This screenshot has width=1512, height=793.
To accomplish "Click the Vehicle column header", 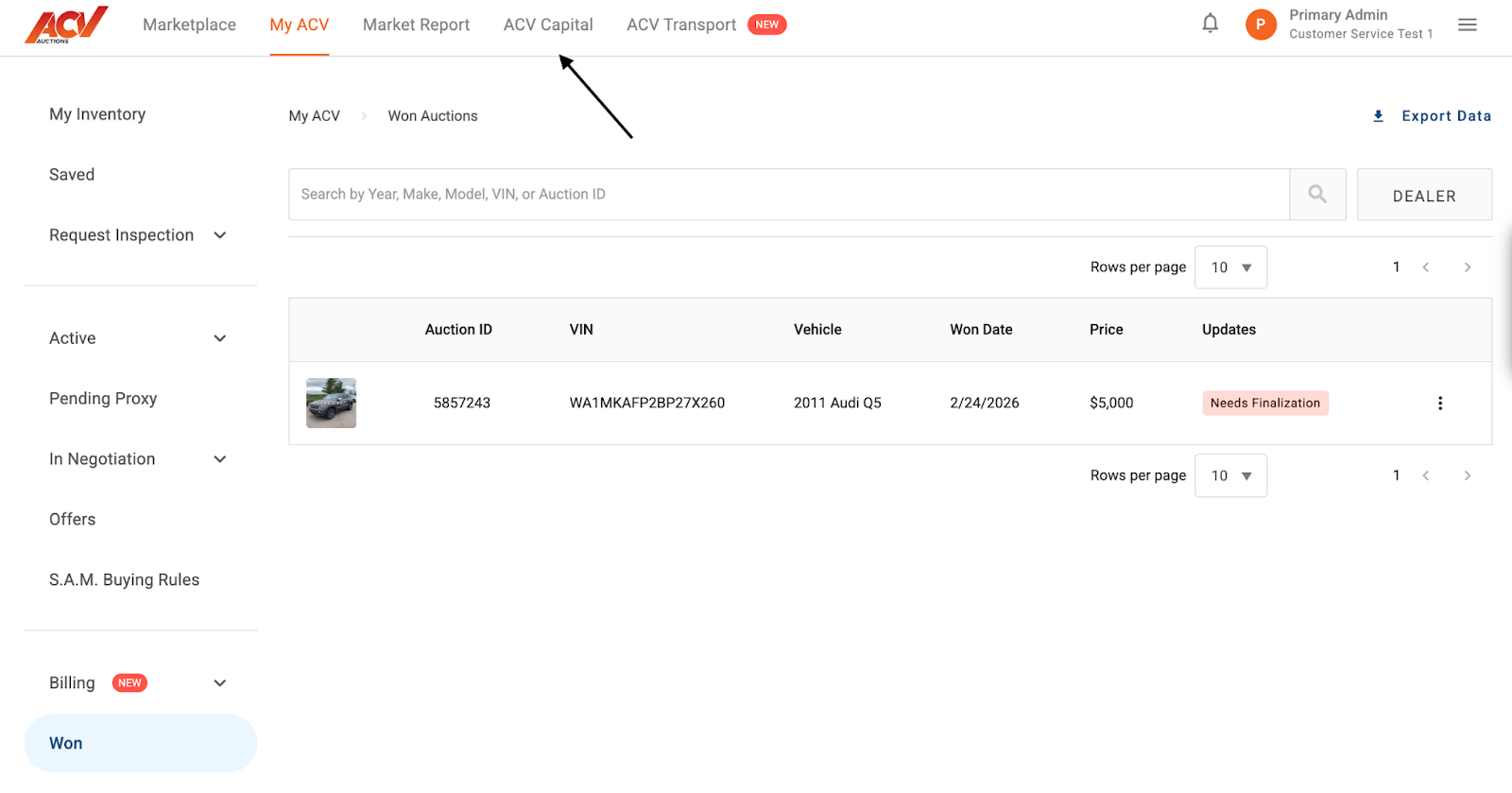I will (x=817, y=330).
